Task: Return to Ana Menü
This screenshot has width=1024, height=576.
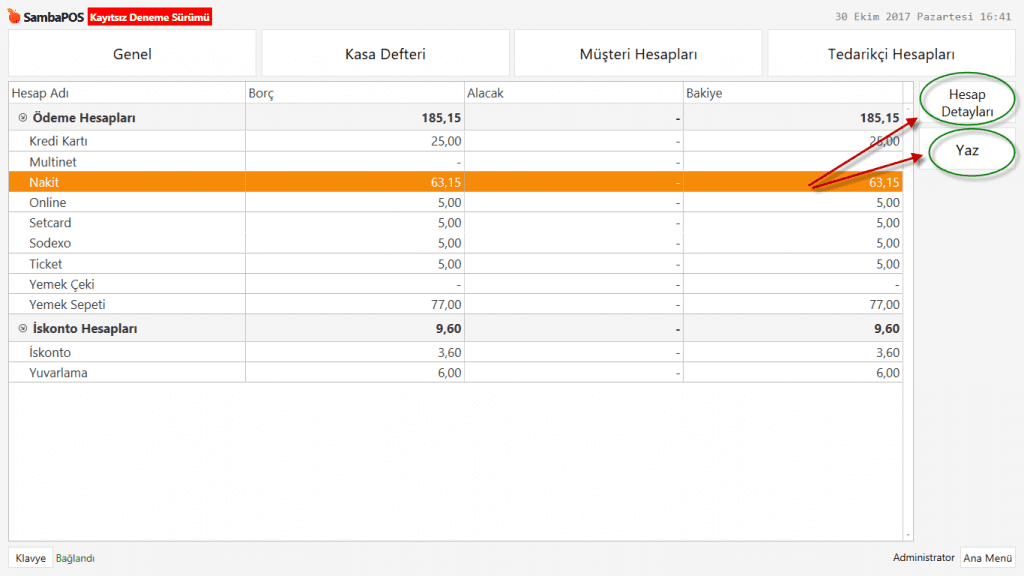Action: point(987,558)
